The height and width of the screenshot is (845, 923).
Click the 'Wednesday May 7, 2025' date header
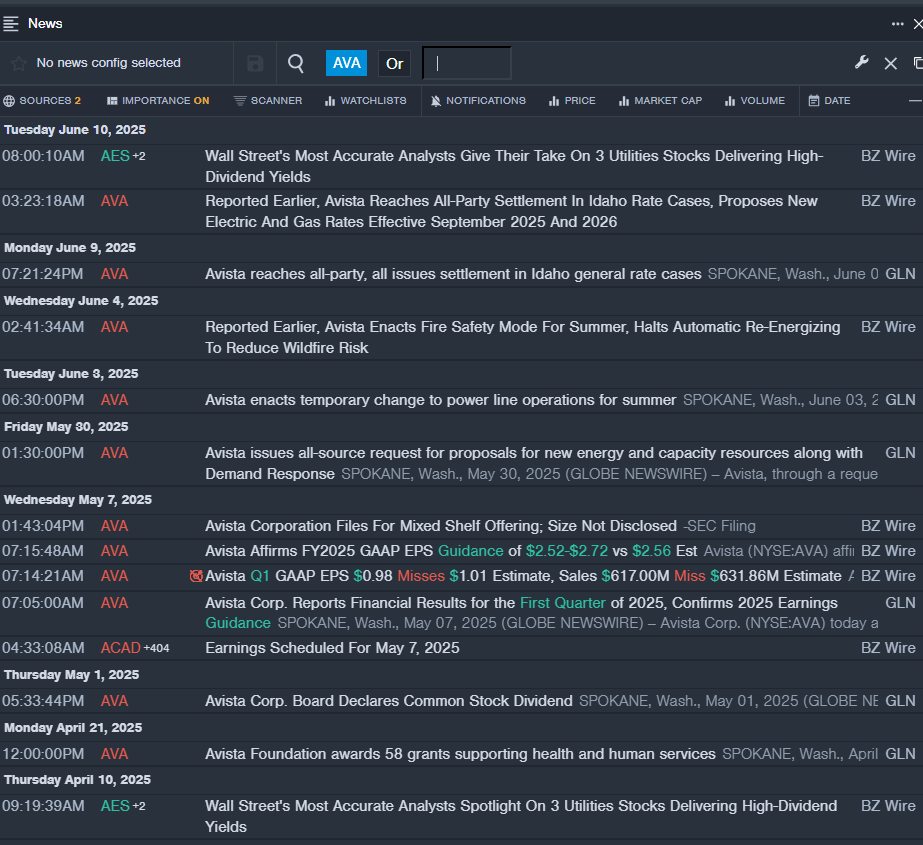78,500
